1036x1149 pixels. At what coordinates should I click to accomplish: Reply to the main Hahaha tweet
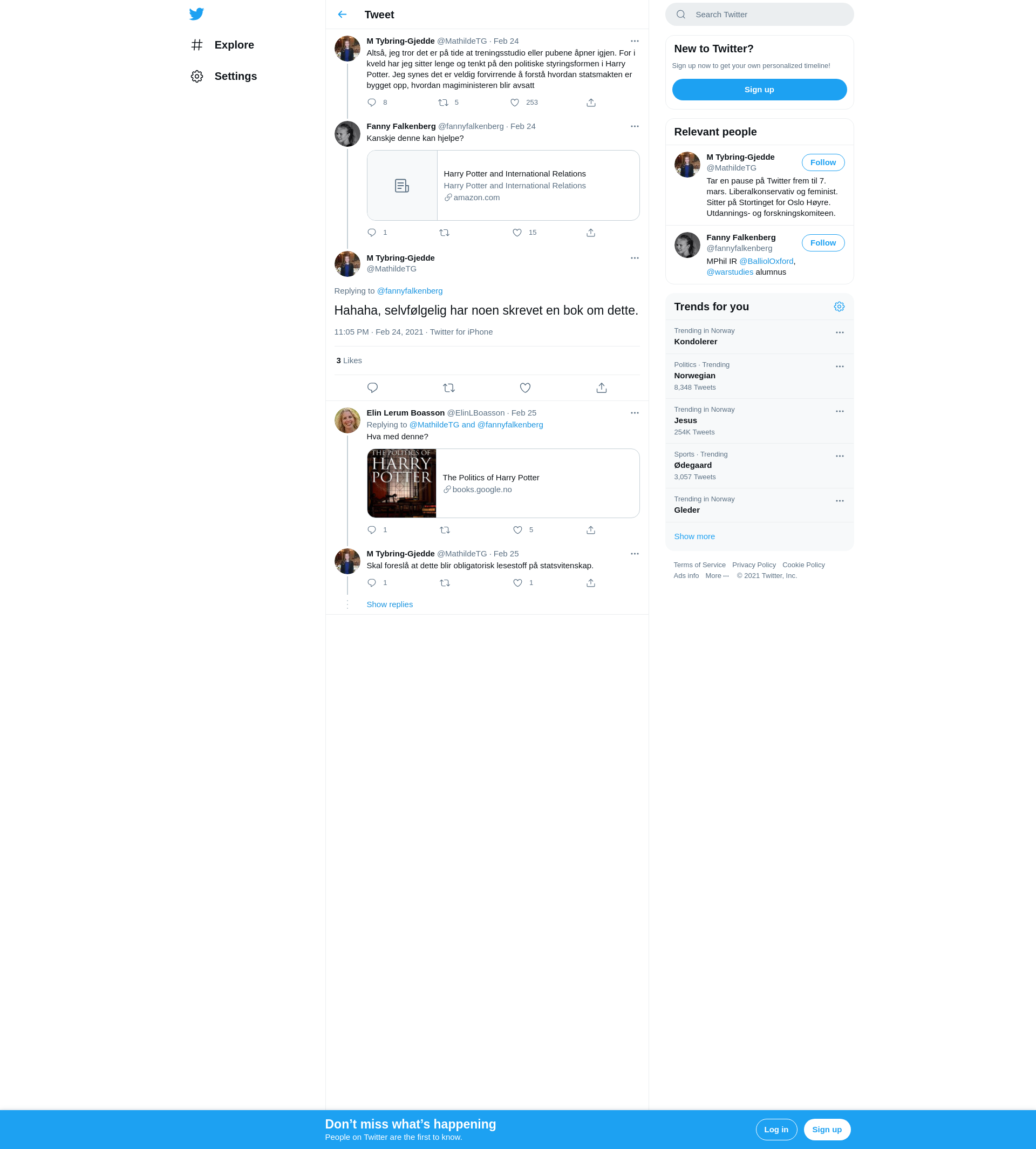(x=372, y=387)
